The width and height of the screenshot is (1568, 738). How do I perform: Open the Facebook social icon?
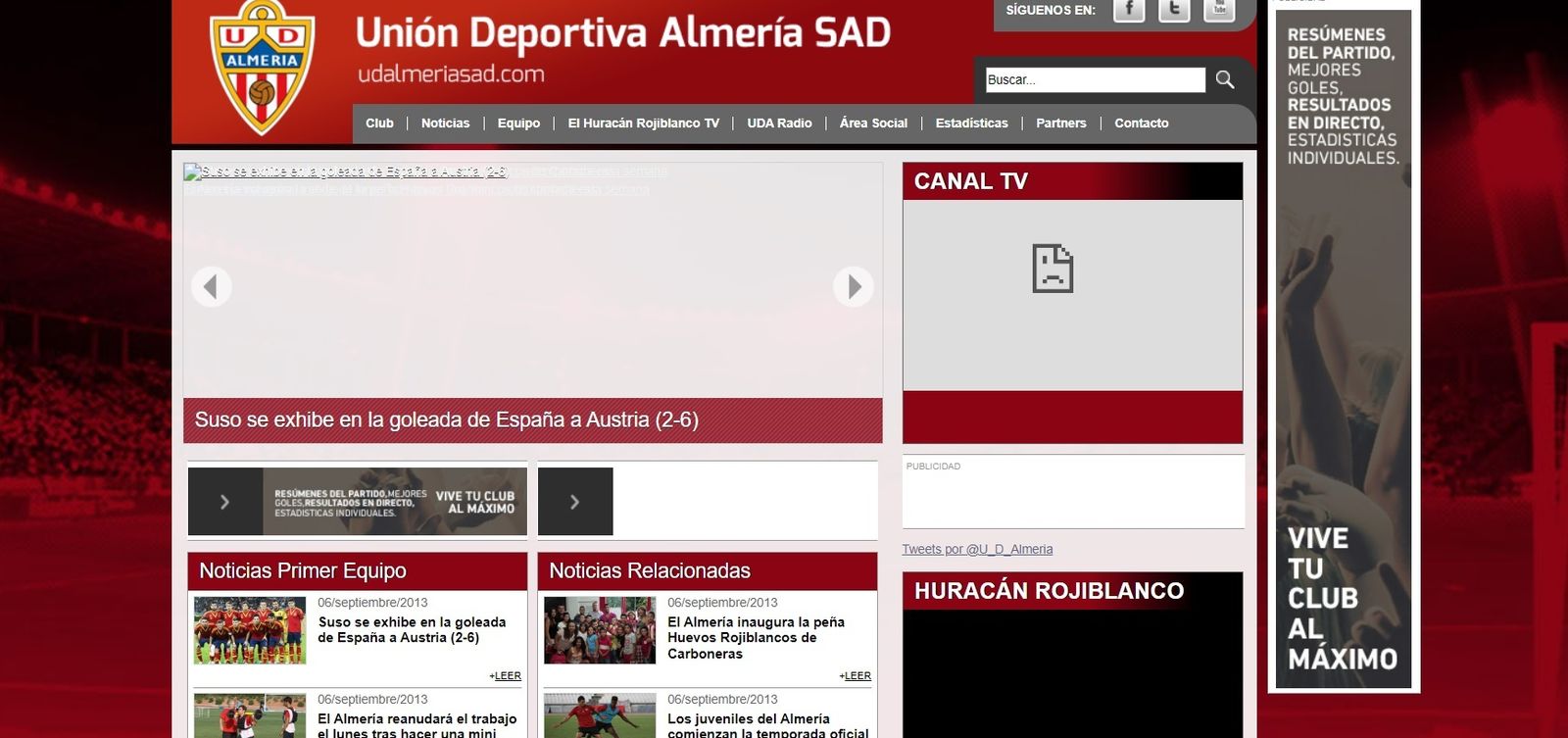(x=1129, y=9)
